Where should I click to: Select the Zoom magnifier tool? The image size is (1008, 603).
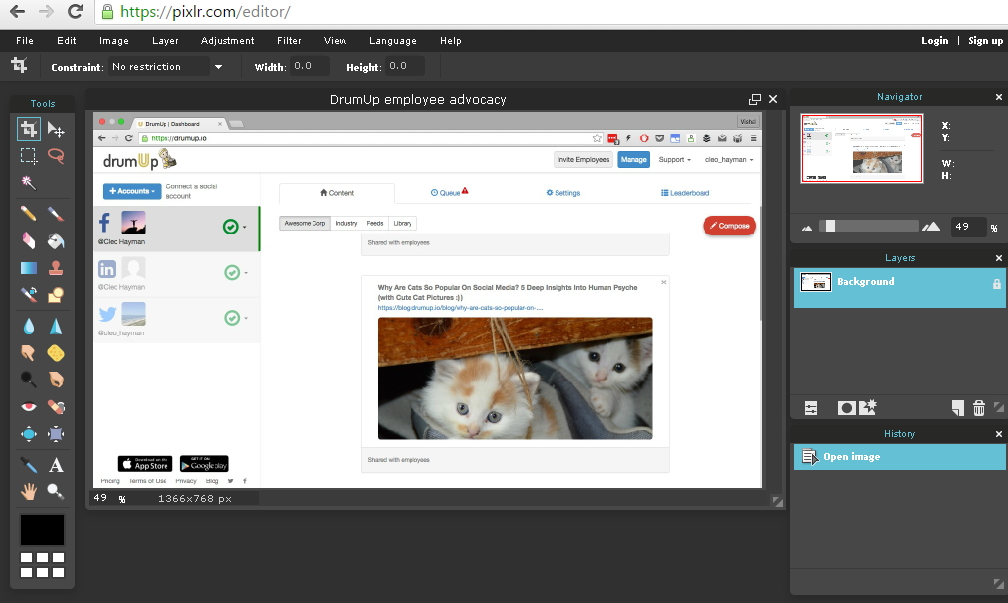pos(56,492)
